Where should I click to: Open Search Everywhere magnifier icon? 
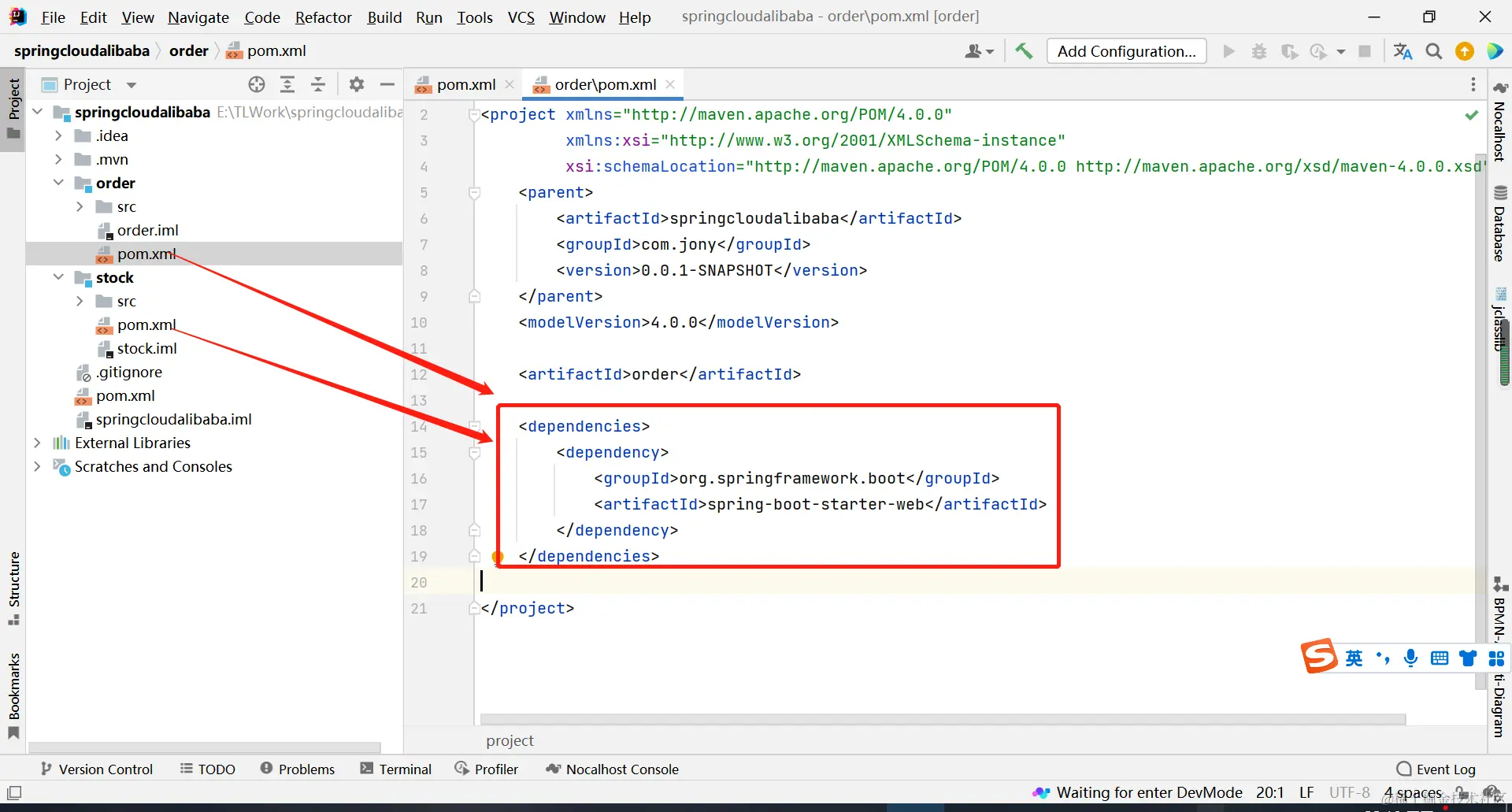tap(1434, 51)
